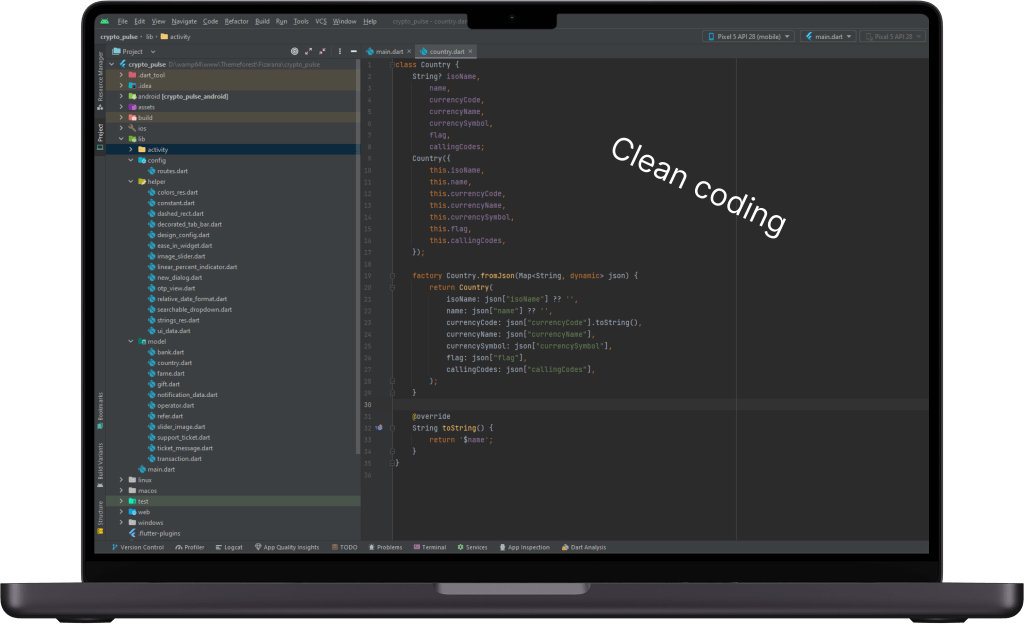Select colors_res.dart in the helper folder
1024x624 pixels.
coord(177,193)
